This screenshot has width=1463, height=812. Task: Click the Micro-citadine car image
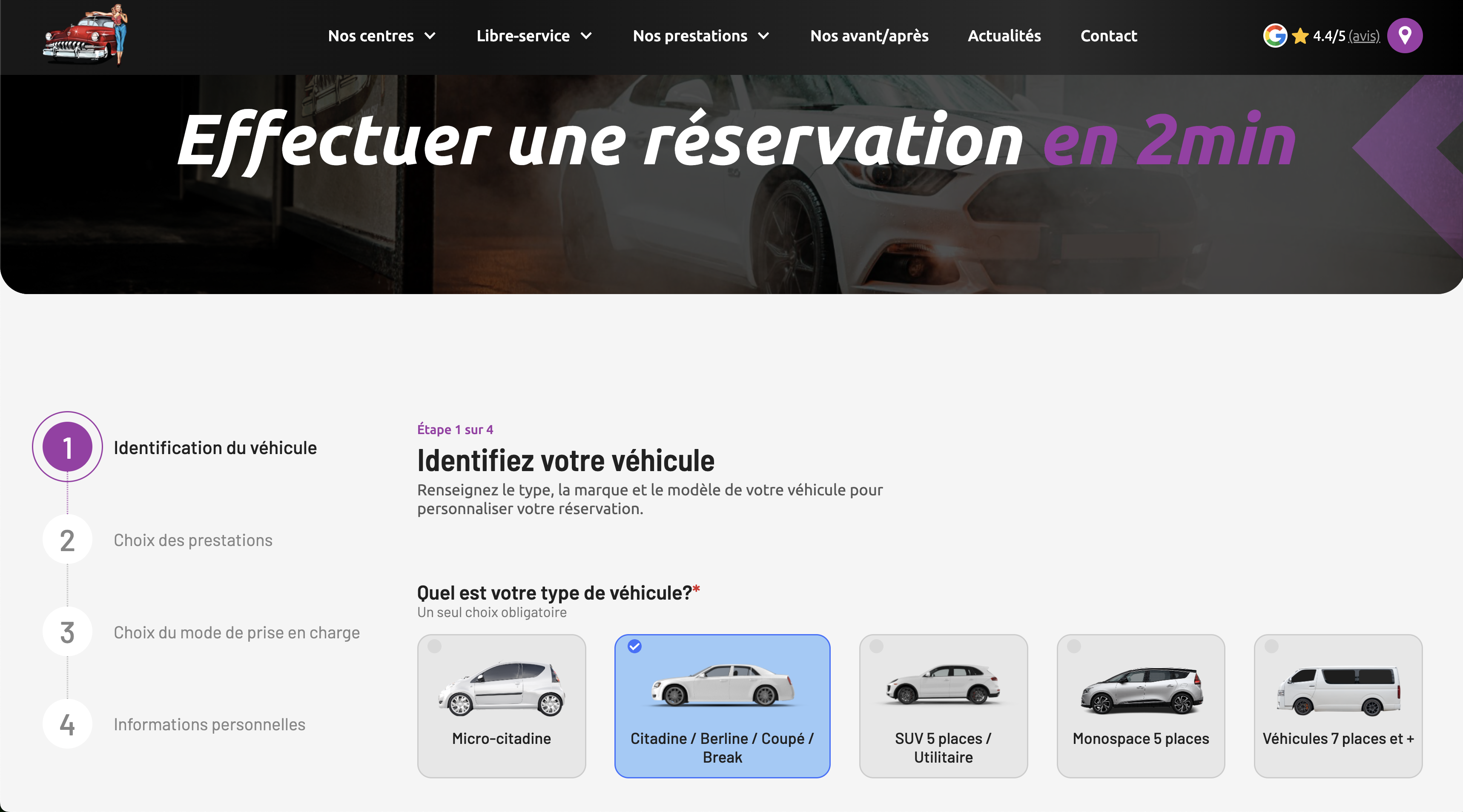pos(502,688)
